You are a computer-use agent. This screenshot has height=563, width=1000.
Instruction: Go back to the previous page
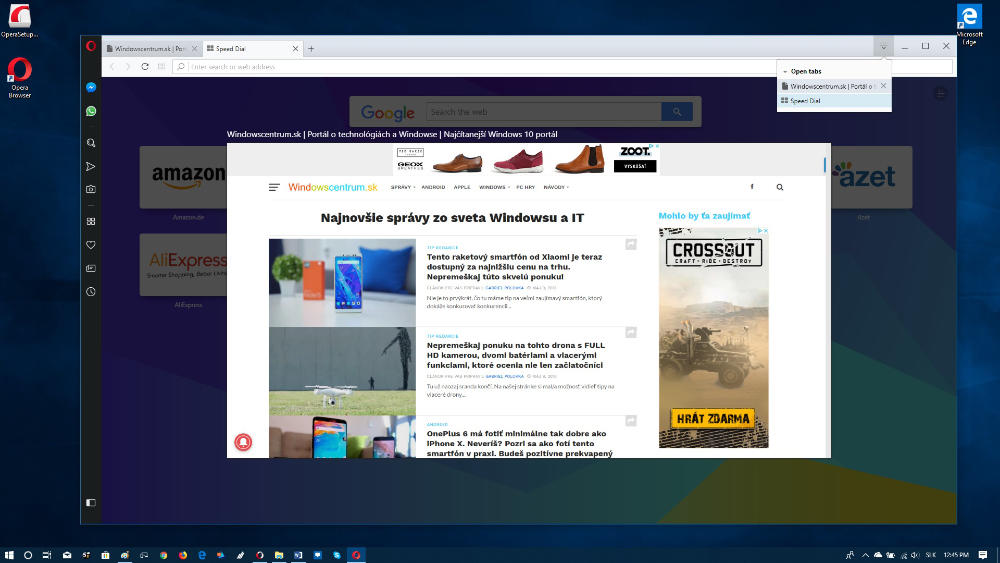coord(112,66)
